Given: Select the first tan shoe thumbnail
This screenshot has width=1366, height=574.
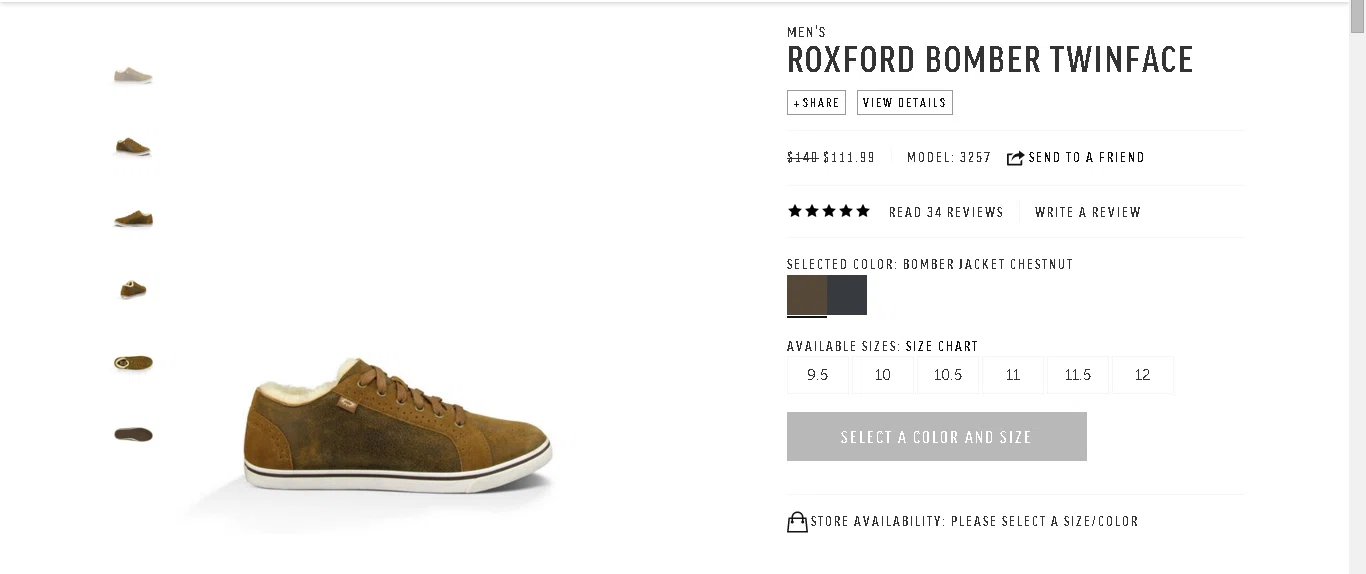Looking at the screenshot, I should (133, 75).
